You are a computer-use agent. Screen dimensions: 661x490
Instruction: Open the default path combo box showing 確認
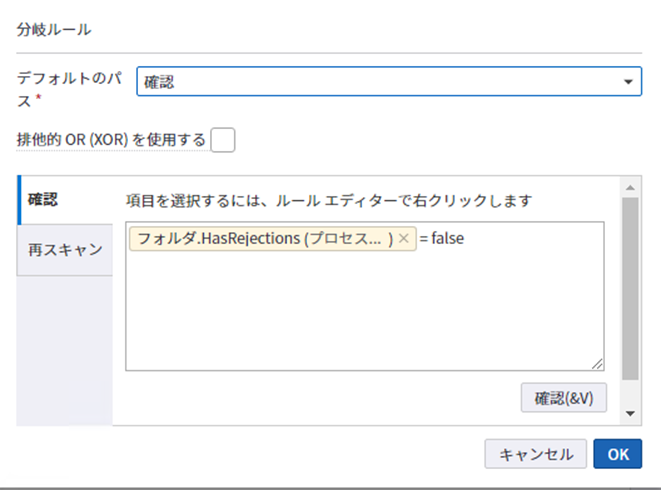pos(380,82)
